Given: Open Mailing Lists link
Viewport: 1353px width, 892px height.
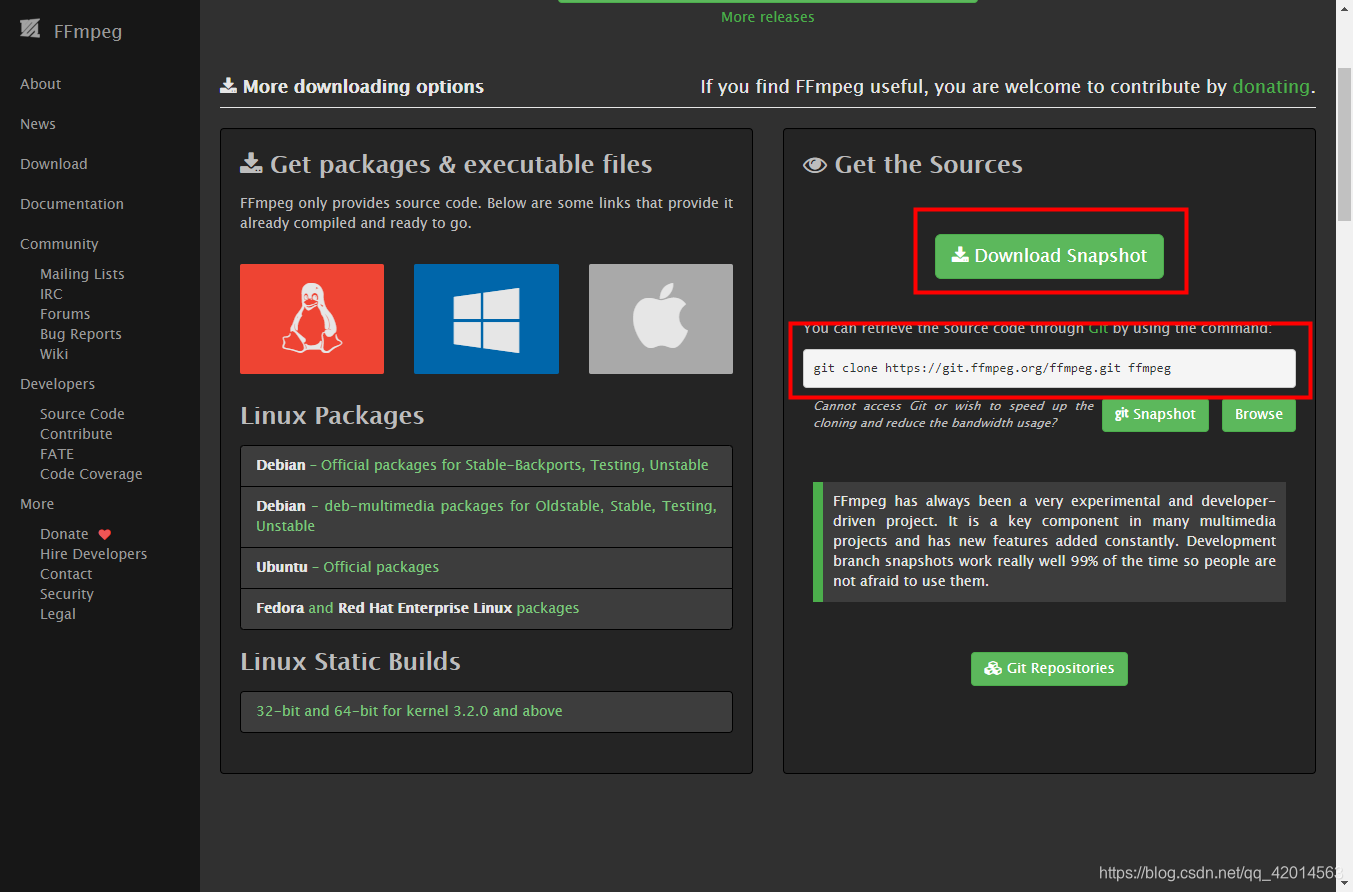Looking at the screenshot, I should tap(82, 274).
